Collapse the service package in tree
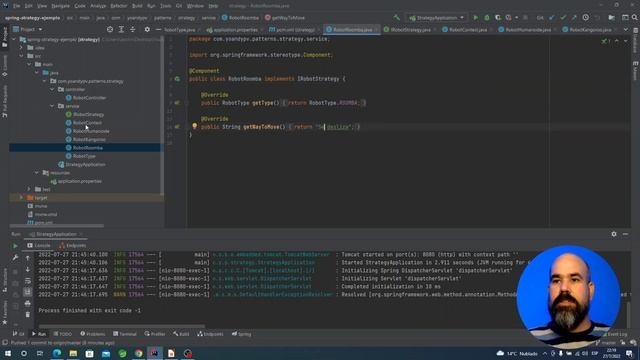640x360 pixels. click(52, 106)
